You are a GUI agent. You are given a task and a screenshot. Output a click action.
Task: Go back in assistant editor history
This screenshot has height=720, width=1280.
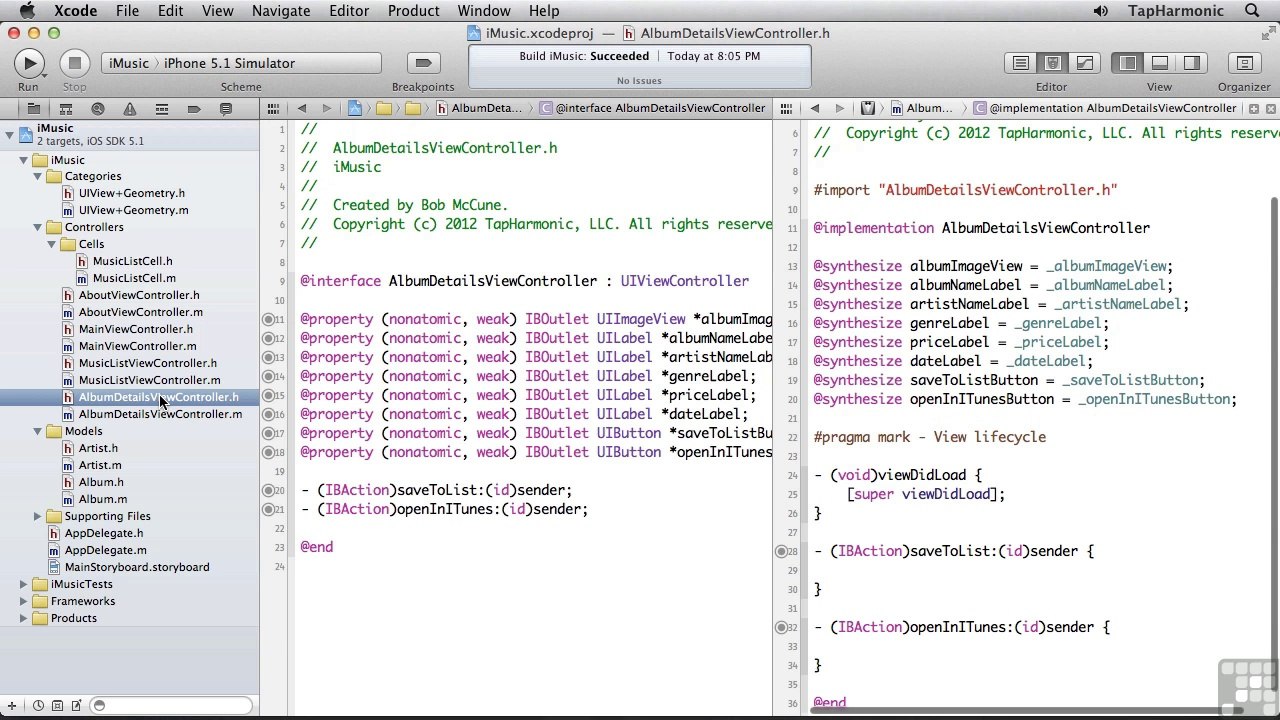click(x=814, y=108)
